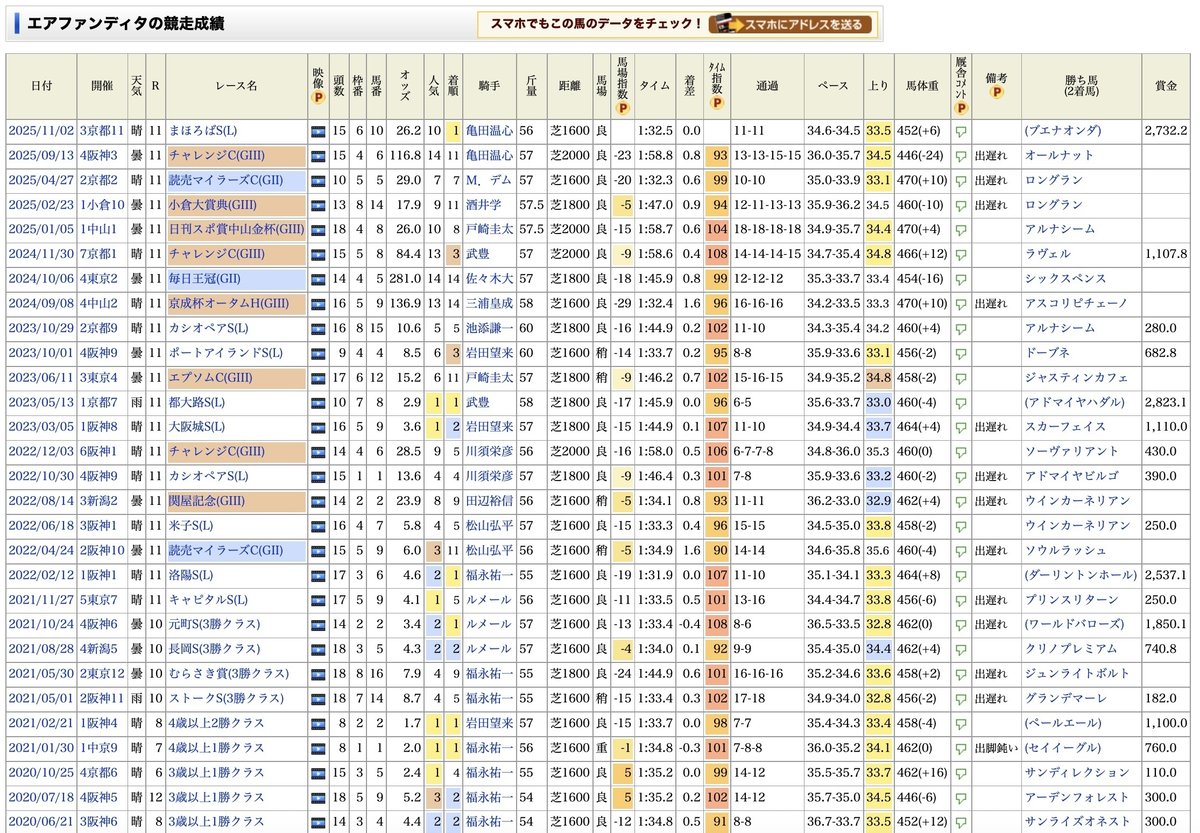Screen dimensions: 1200x833
Task: Open race link キャピタルS(L)
Action: 209,599
